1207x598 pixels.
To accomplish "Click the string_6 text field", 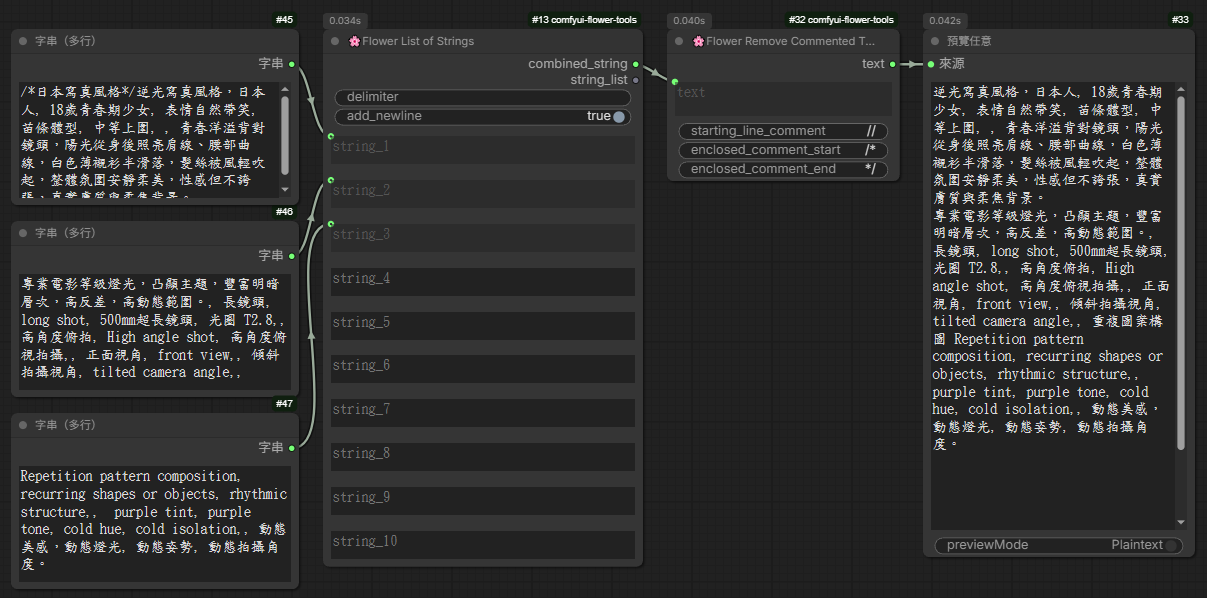I will coord(483,369).
